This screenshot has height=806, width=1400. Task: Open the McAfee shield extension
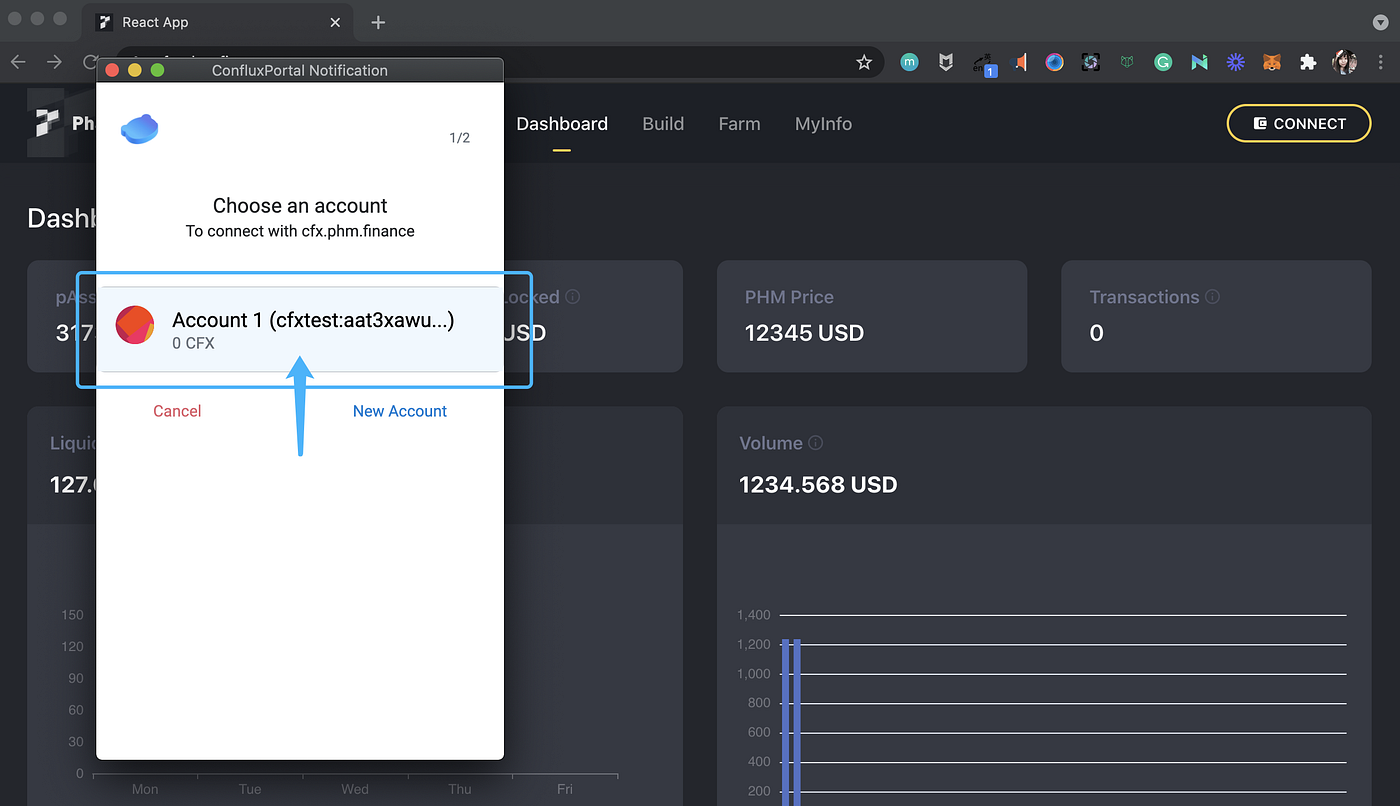pyautogui.click(x=946, y=62)
